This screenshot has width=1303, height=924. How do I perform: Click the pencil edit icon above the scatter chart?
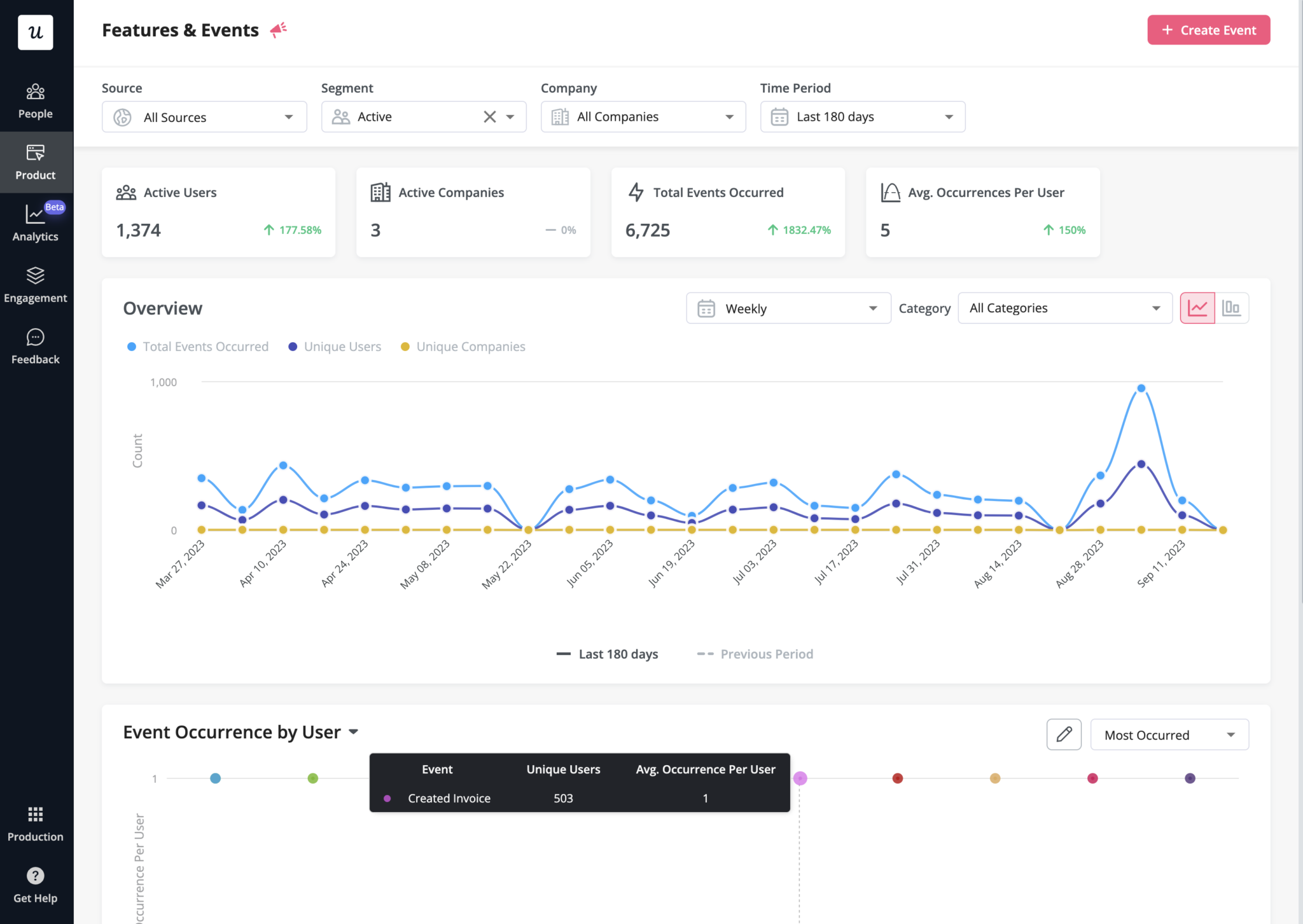(x=1063, y=734)
